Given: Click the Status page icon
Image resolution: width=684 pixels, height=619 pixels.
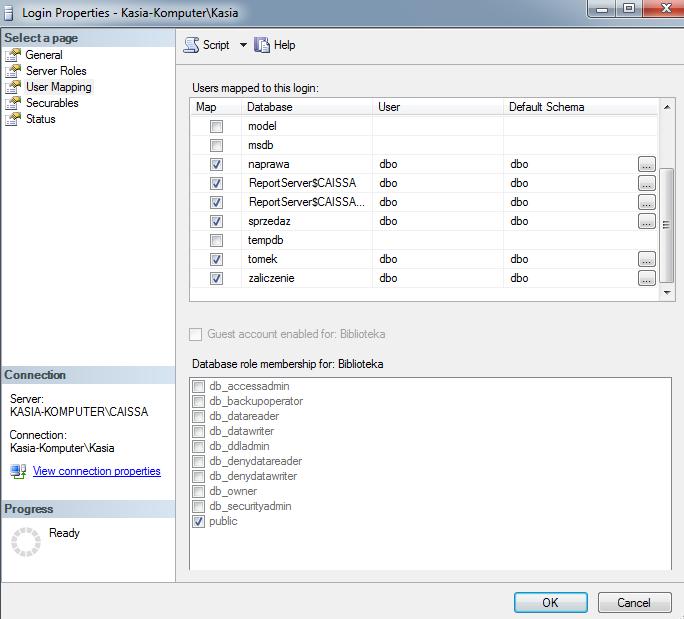Looking at the screenshot, I should tap(13, 119).
